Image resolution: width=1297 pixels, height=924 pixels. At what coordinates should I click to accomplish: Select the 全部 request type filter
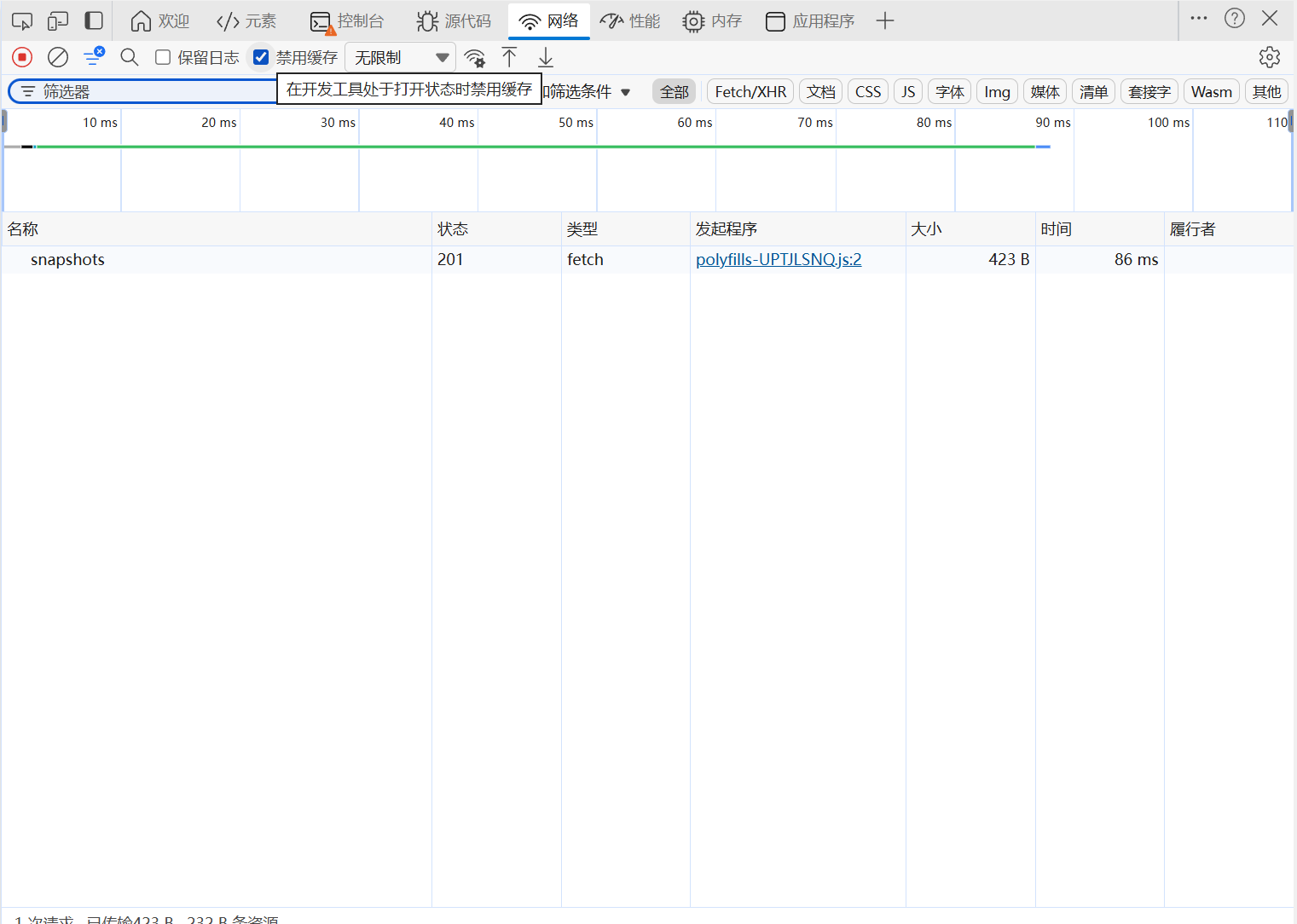click(675, 92)
